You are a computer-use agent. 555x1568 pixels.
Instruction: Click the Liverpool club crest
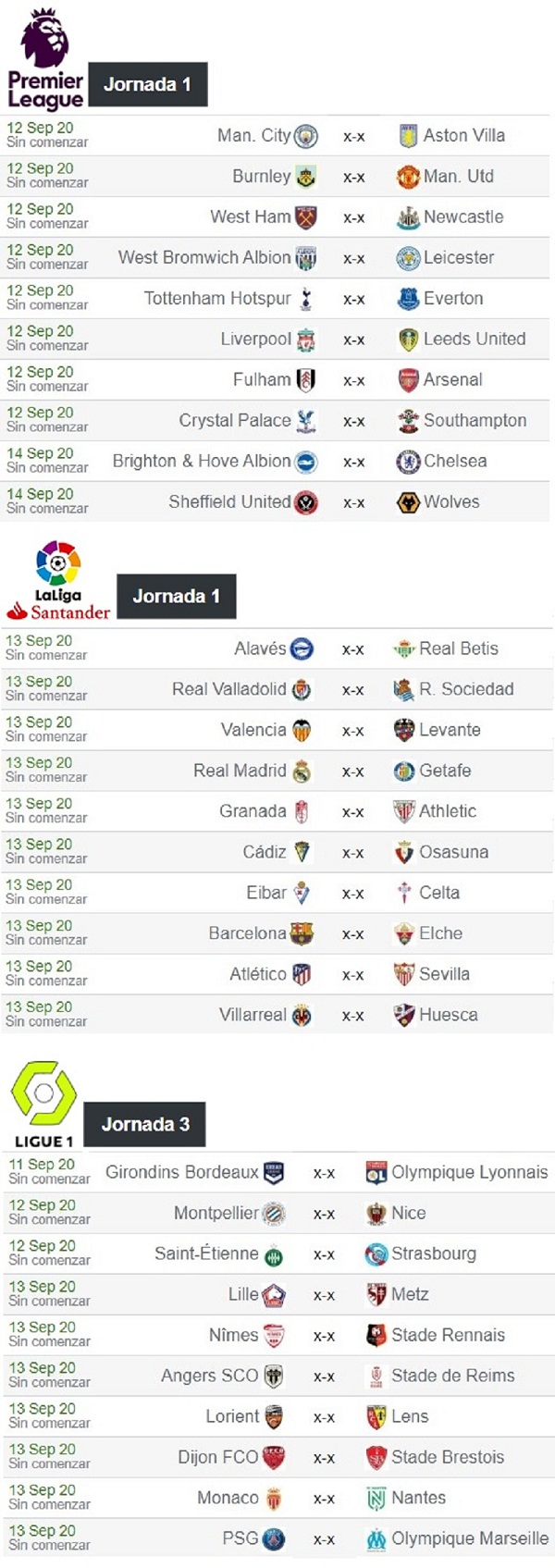(x=306, y=340)
